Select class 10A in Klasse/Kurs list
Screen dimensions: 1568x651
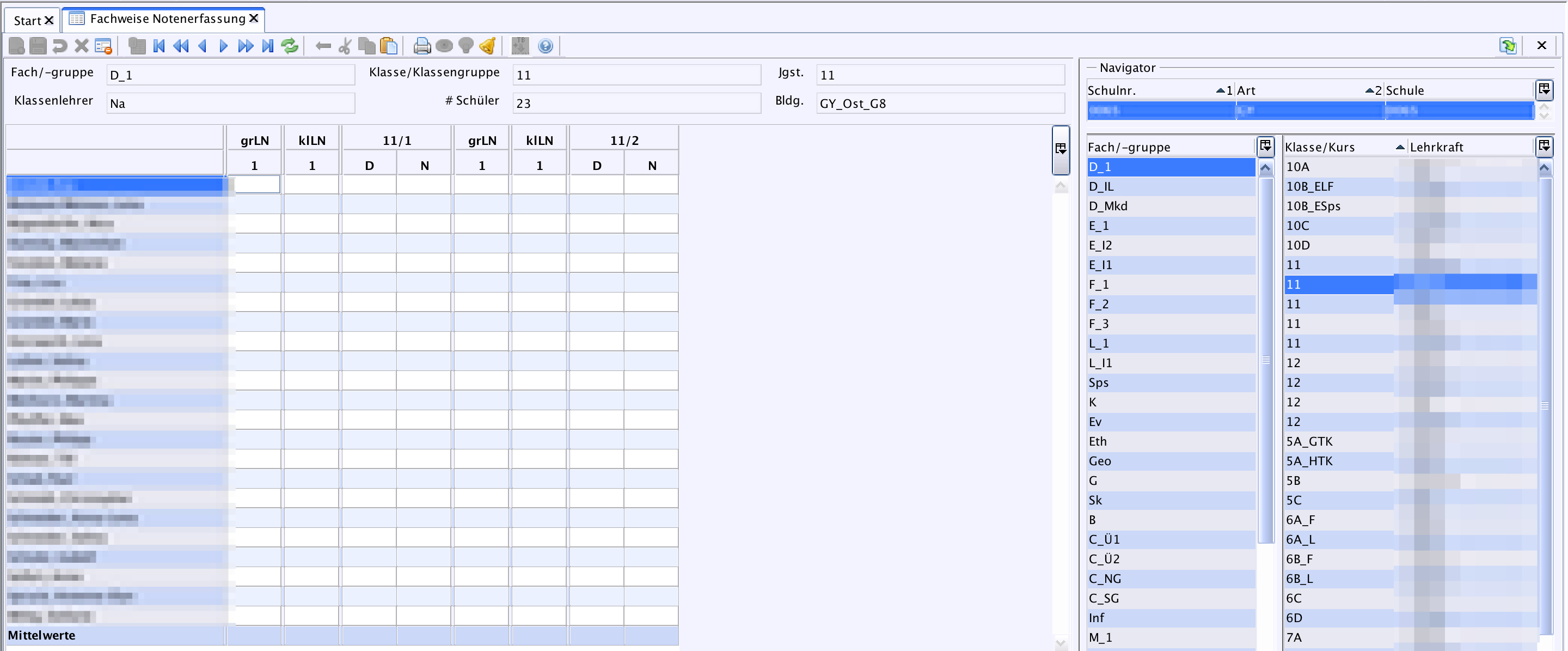1339,167
